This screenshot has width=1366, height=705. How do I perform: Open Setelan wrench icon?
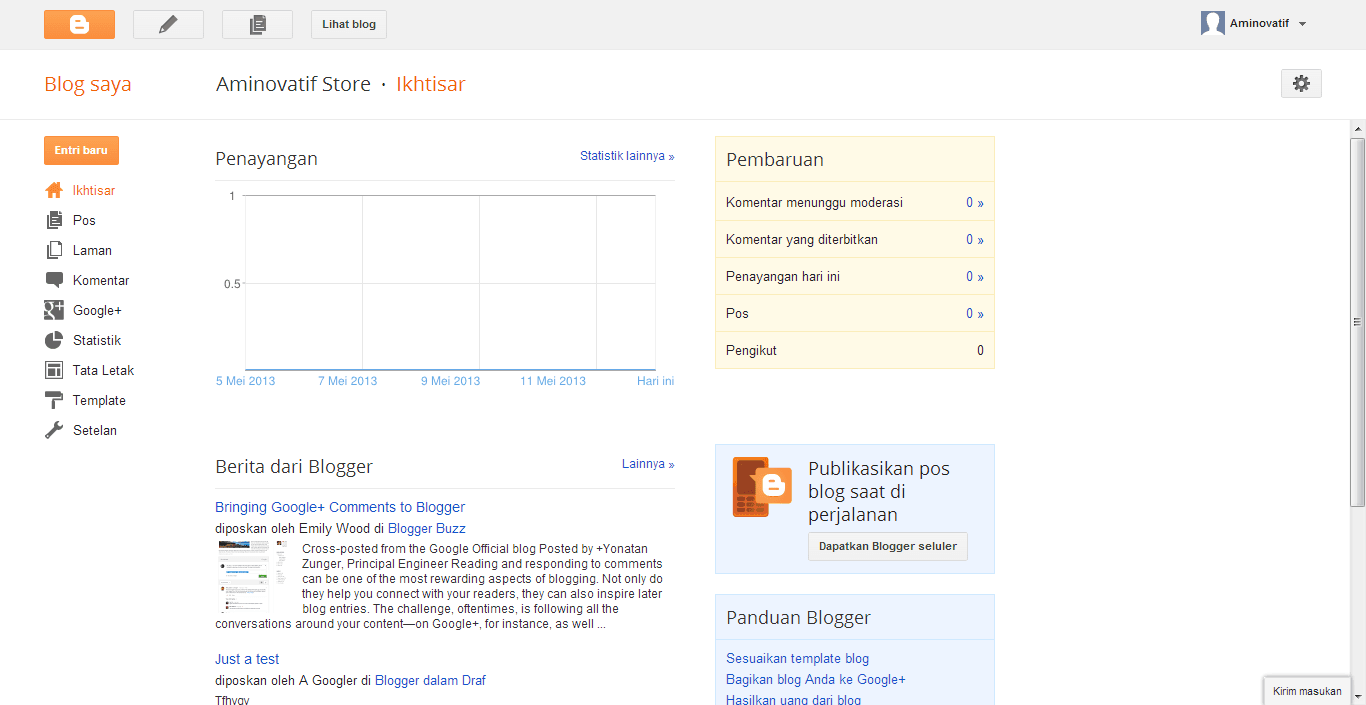point(54,430)
